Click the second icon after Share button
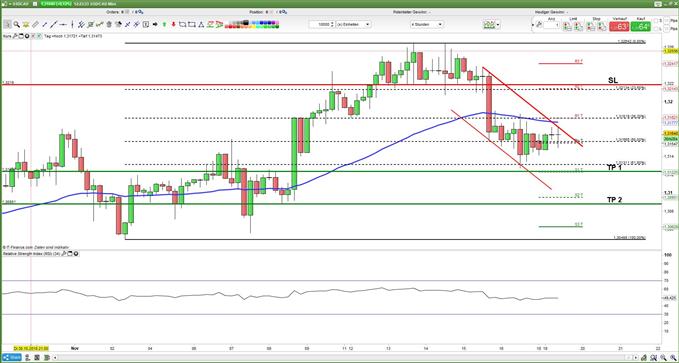Image resolution: width=679 pixels, height=363 pixels. [37, 358]
